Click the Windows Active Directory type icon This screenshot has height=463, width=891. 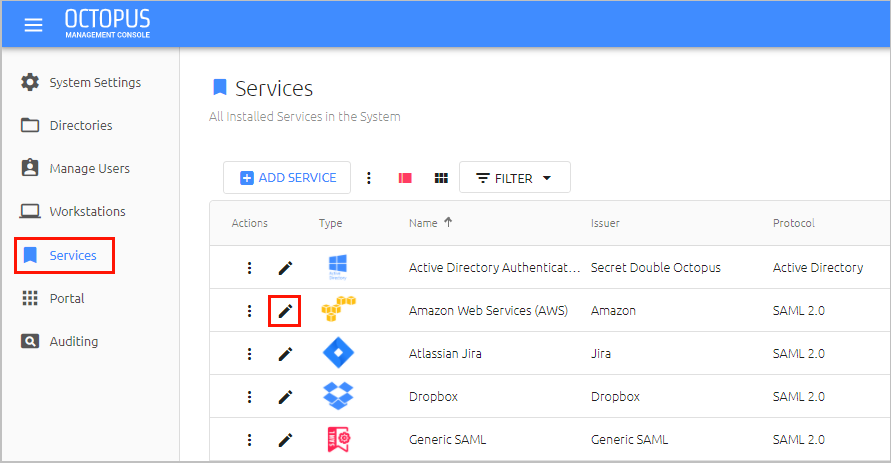click(338, 267)
